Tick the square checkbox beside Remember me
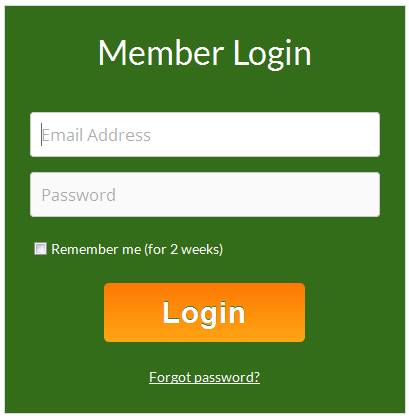The height and width of the screenshot is (418, 409). [x=41, y=249]
